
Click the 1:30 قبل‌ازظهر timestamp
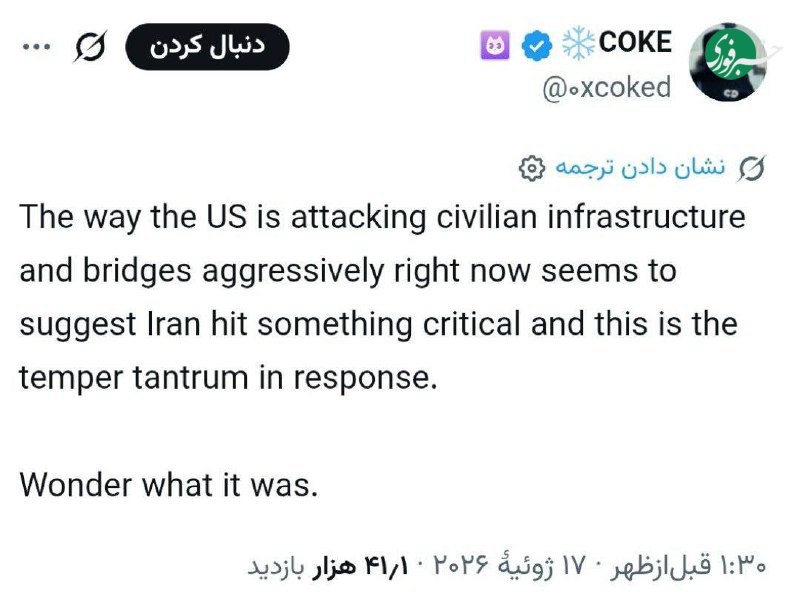click(x=688, y=565)
